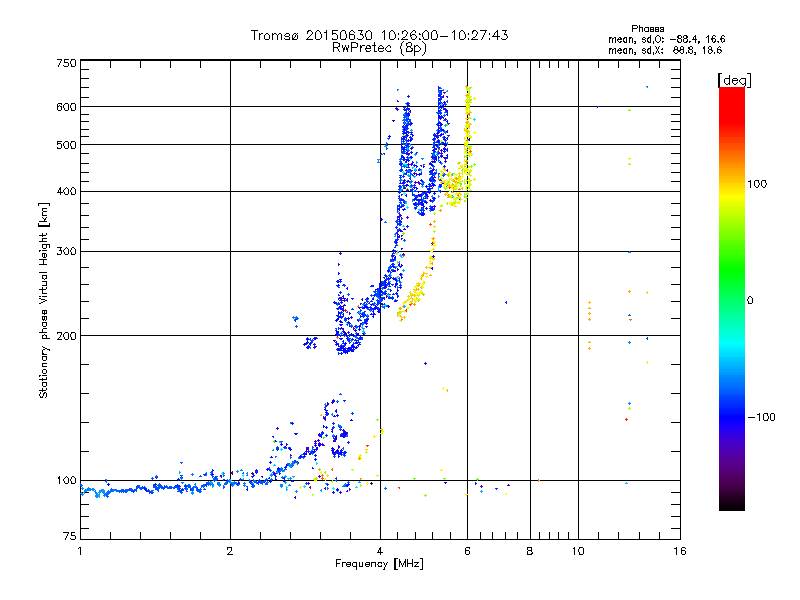Click the y-axis tick label '300'
The image size is (800, 600).
[x=66, y=252]
